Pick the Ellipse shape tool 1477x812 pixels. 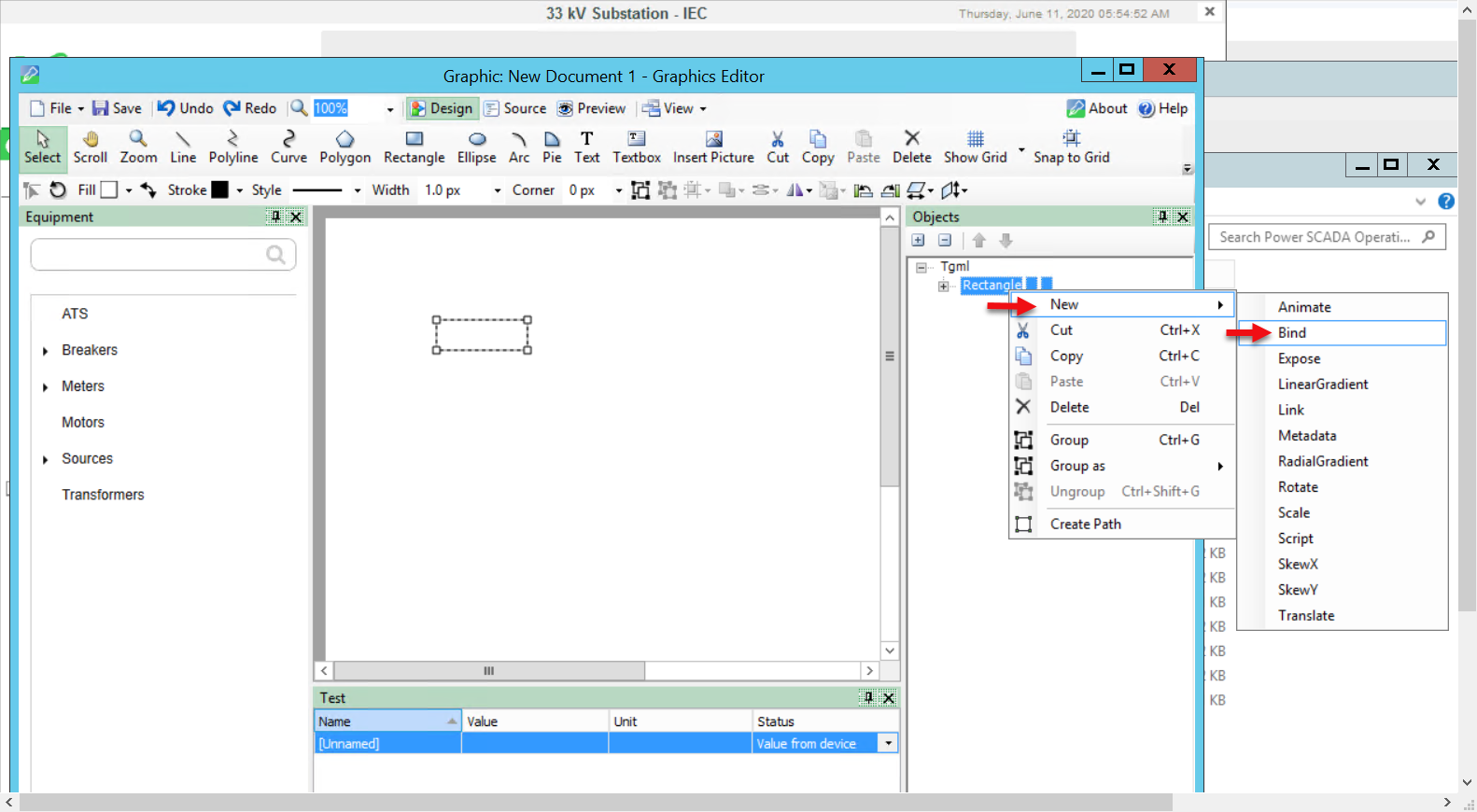476,147
